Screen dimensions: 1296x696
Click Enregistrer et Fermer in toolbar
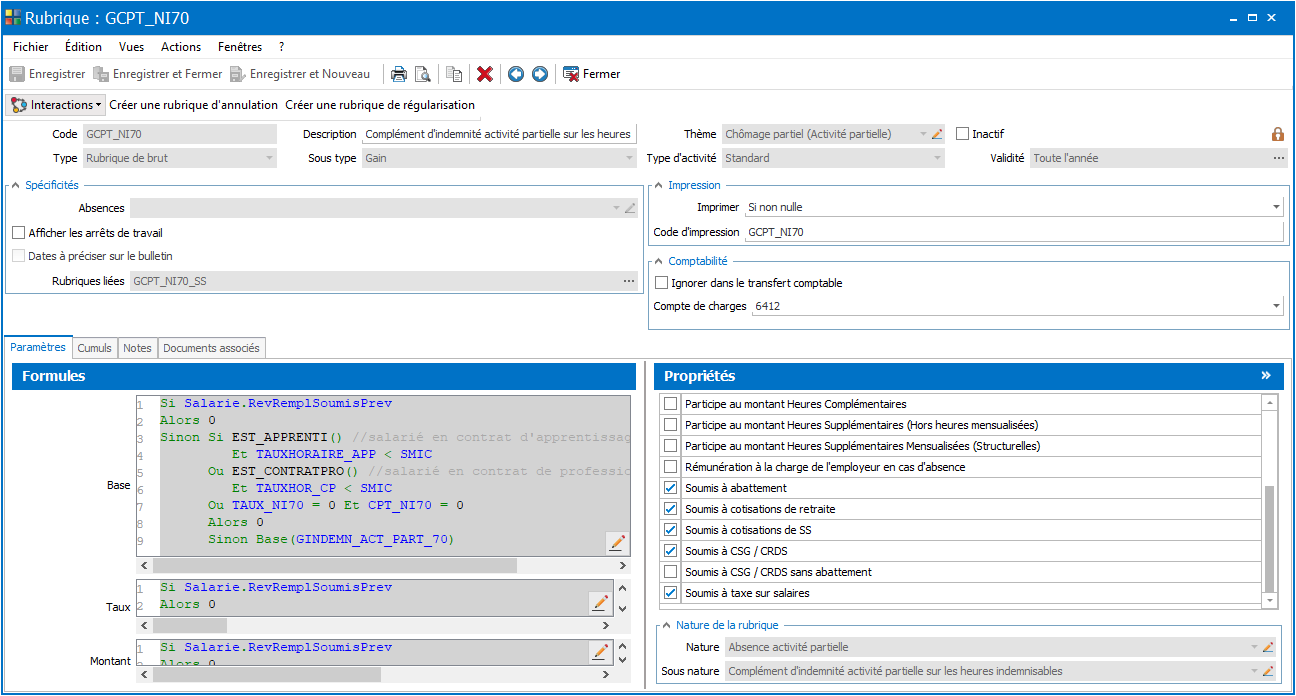coord(158,74)
